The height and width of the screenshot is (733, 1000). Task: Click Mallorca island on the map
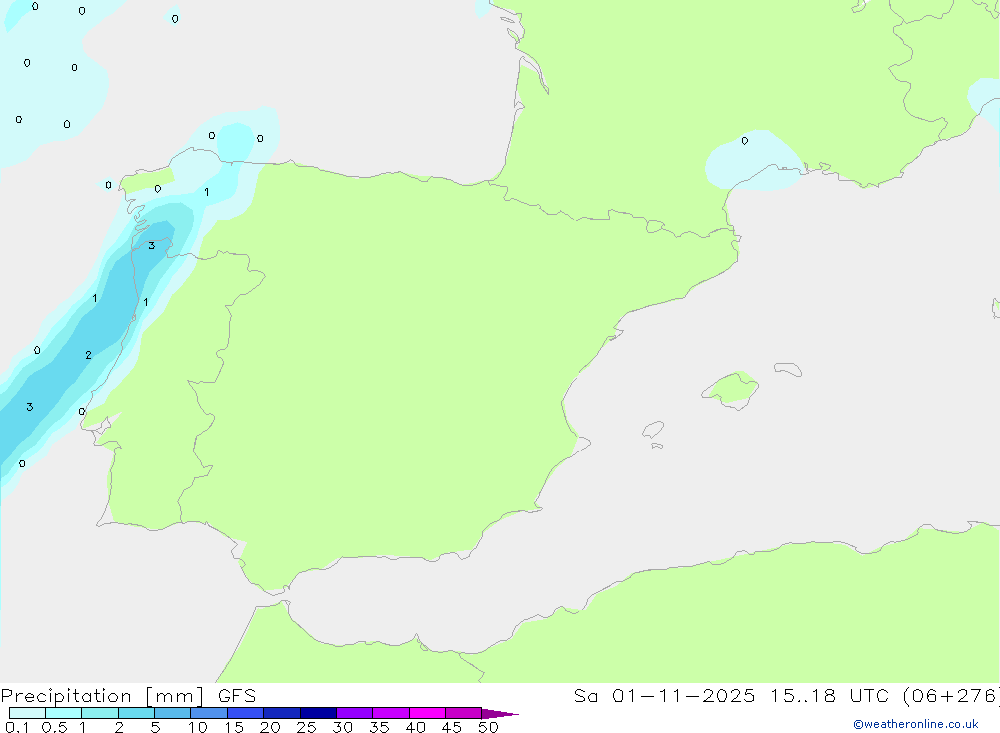pos(731,389)
